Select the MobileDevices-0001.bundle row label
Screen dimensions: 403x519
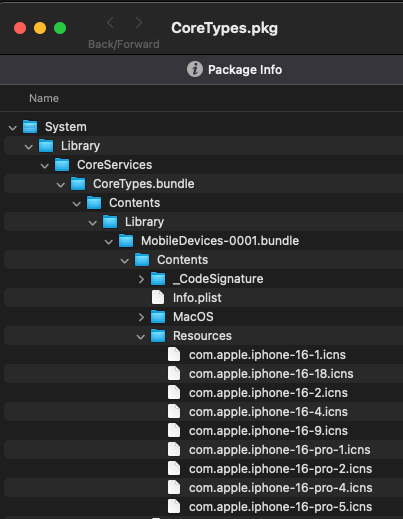point(220,241)
